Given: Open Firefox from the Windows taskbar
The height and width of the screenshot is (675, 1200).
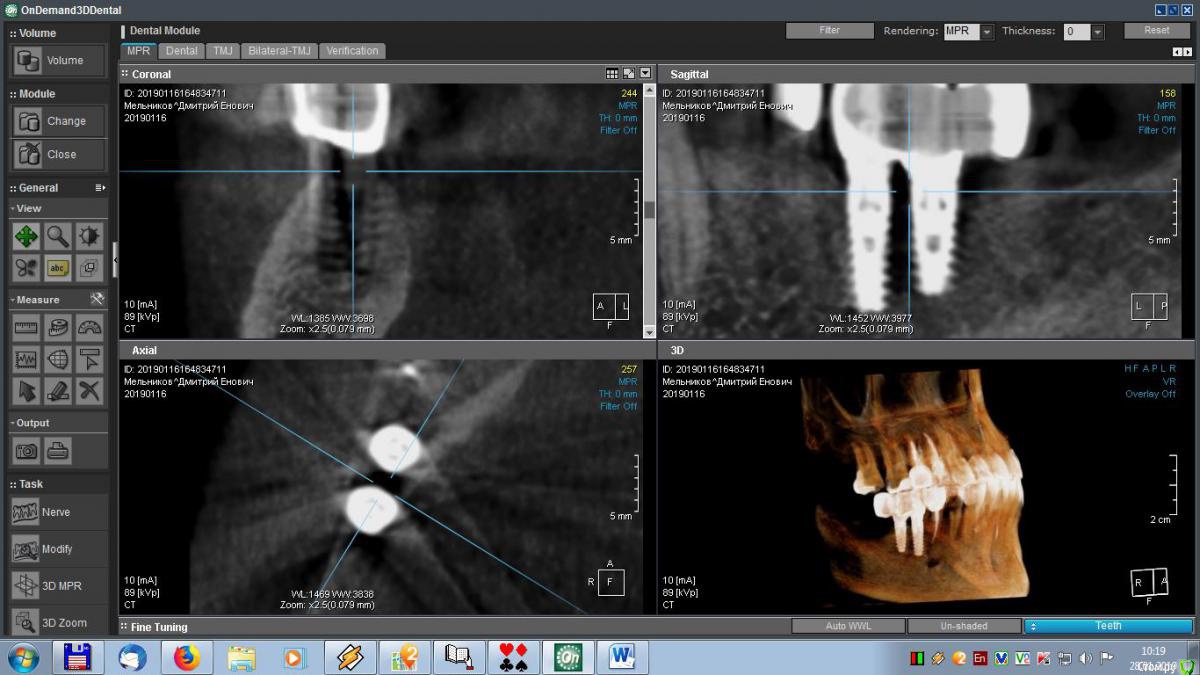Looking at the screenshot, I should (x=187, y=657).
